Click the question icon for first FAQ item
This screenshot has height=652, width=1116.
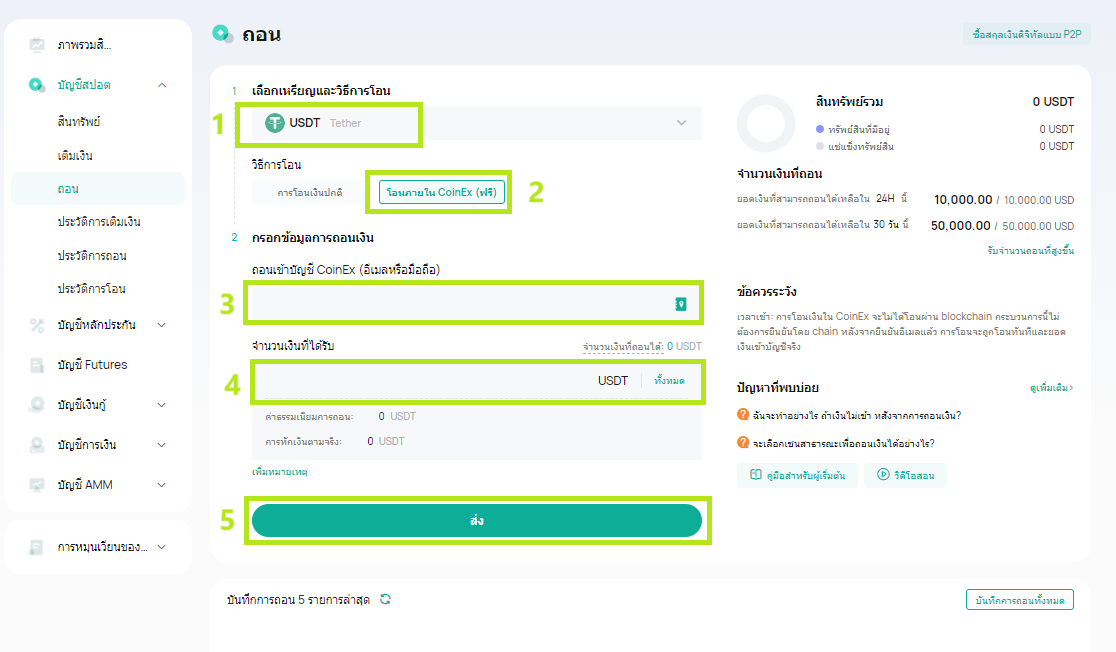click(743, 415)
